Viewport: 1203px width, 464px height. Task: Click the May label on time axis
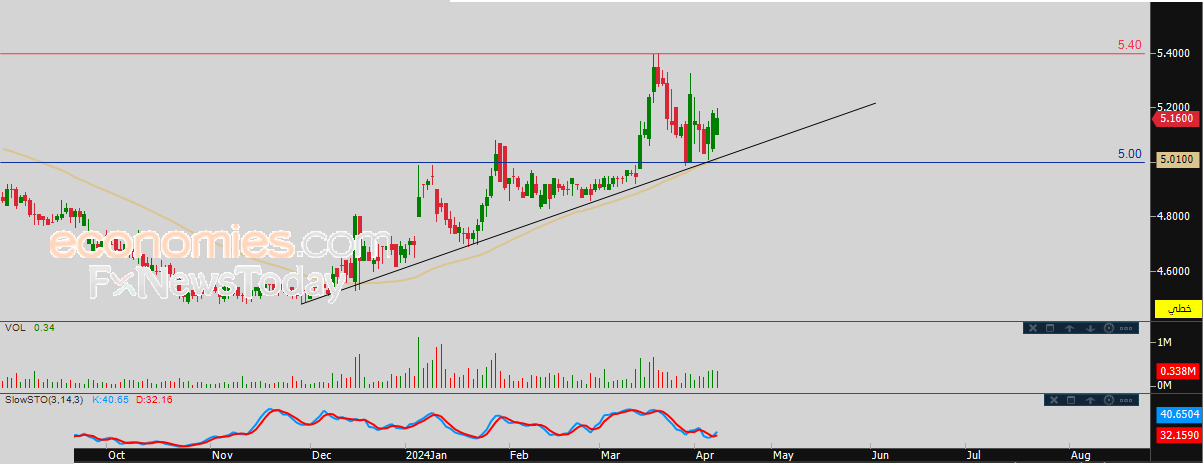pyautogui.click(x=782, y=455)
